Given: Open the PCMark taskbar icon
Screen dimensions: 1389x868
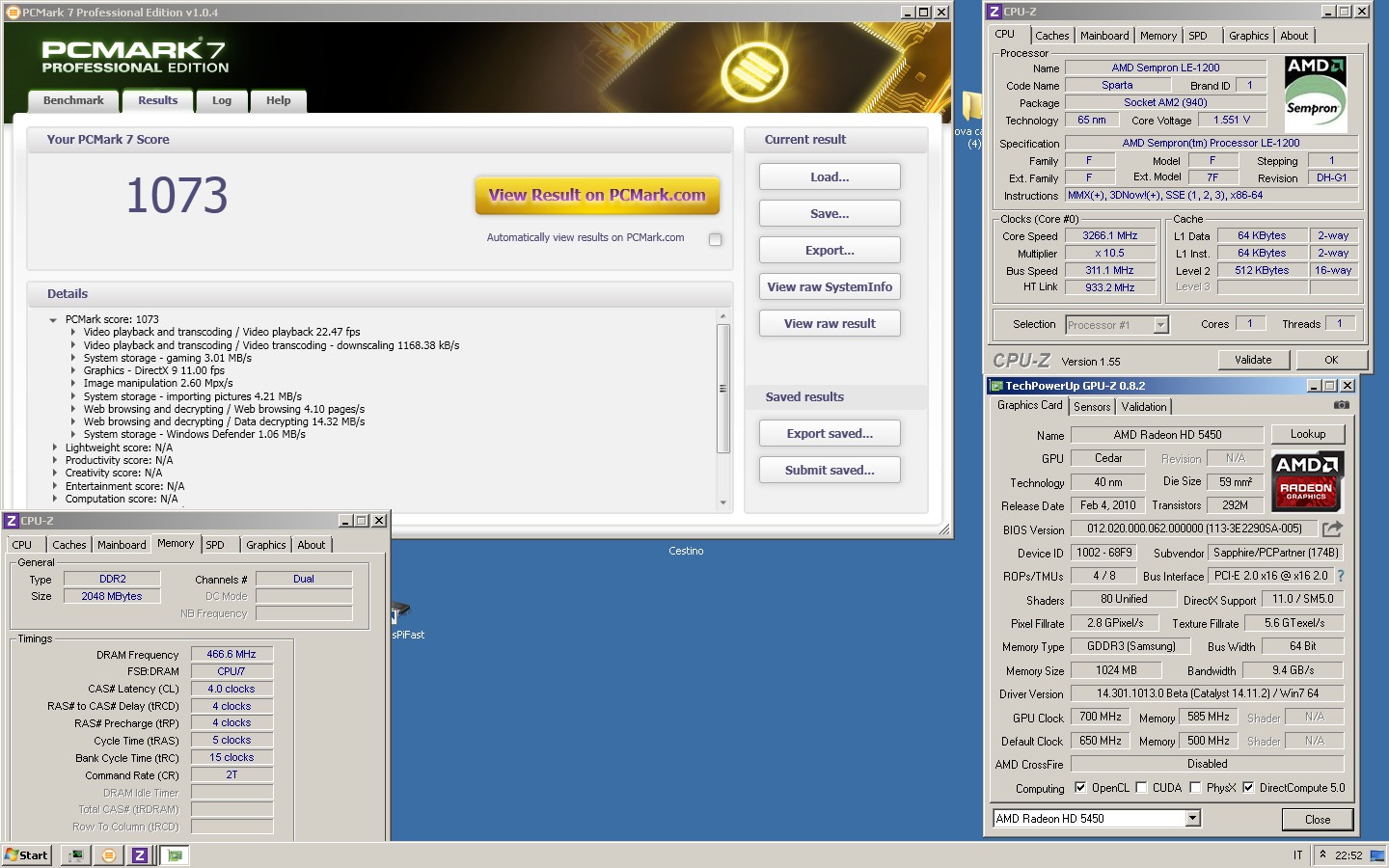Looking at the screenshot, I should click(109, 855).
